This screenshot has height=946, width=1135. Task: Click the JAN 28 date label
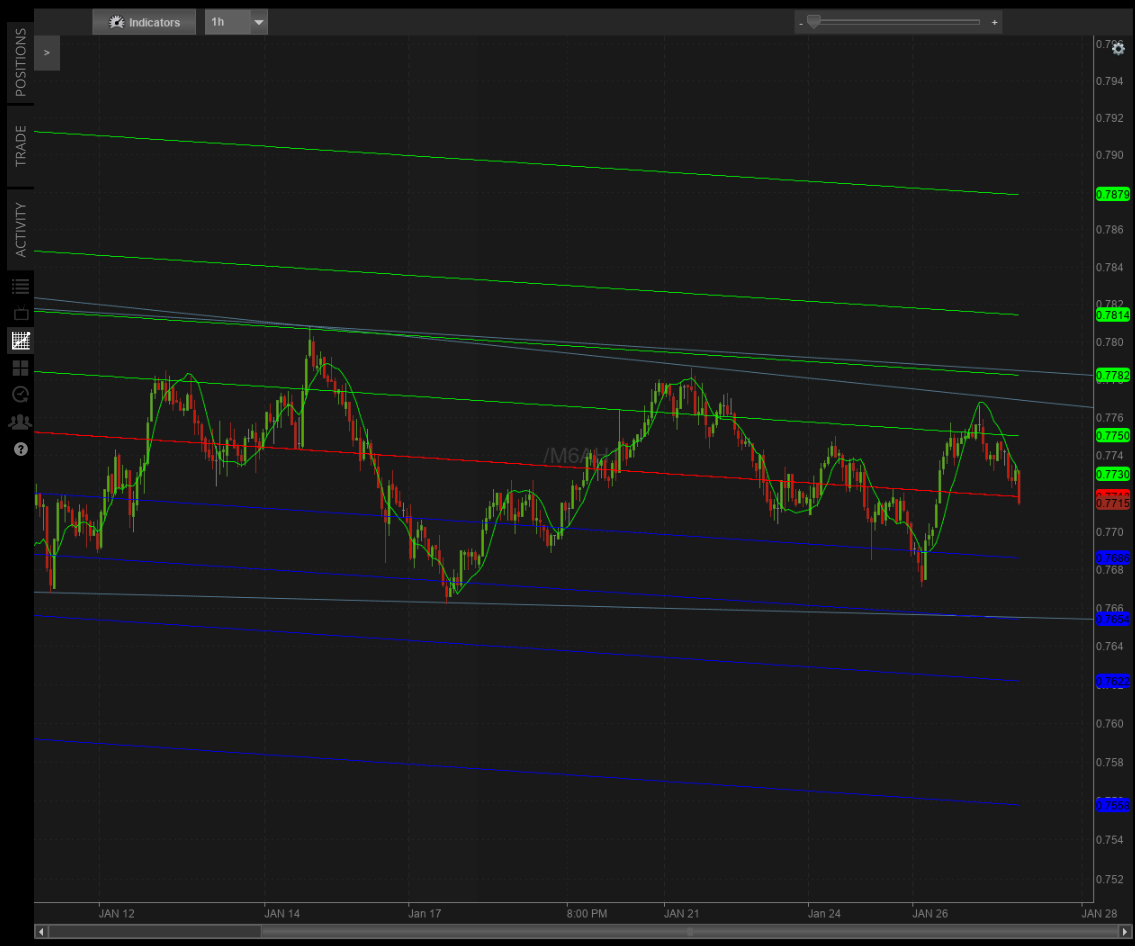(x=1100, y=913)
